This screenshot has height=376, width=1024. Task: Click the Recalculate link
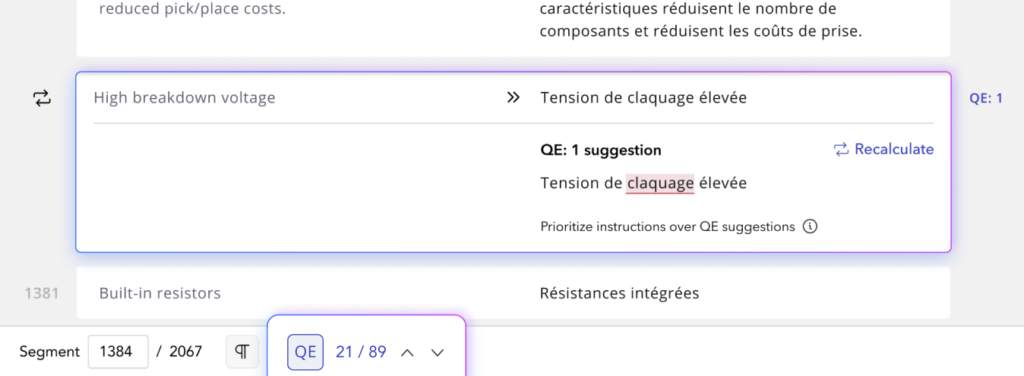[884, 149]
